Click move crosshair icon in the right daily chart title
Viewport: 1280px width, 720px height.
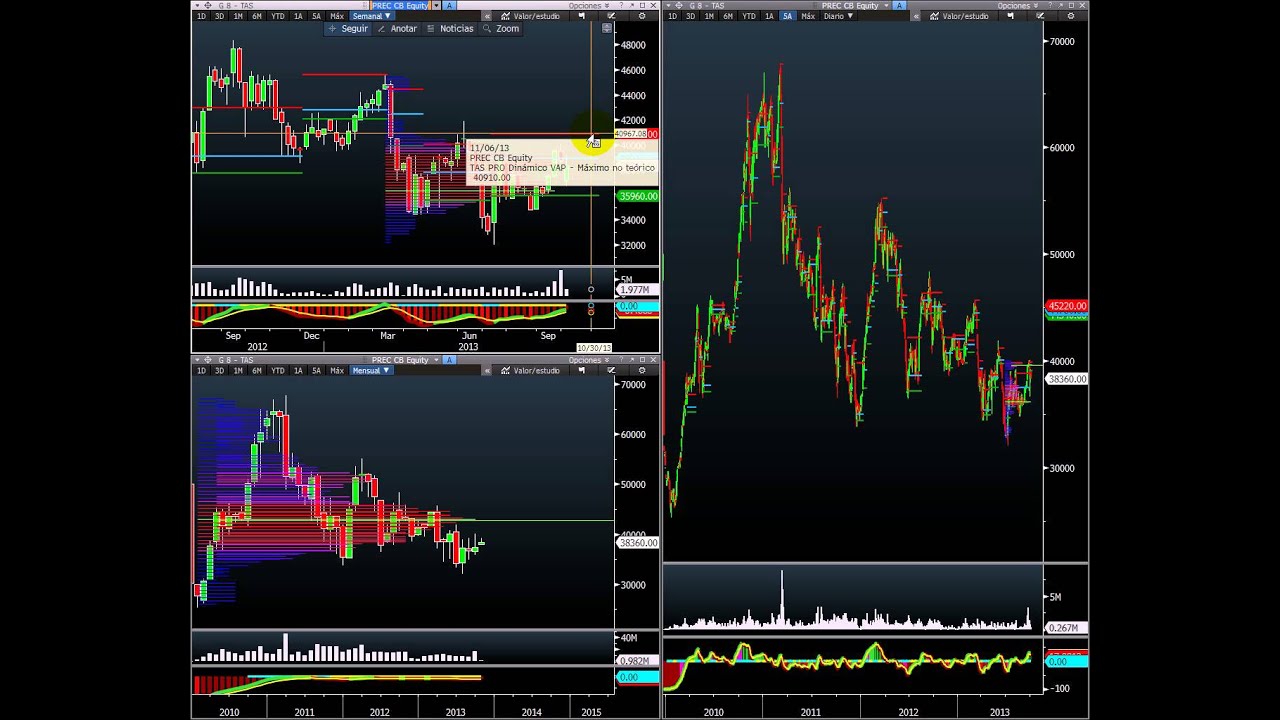point(679,6)
